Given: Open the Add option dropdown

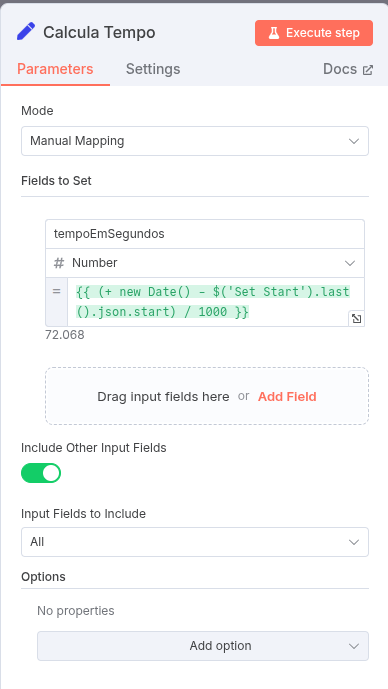Looking at the screenshot, I should pyautogui.click(x=203, y=646).
